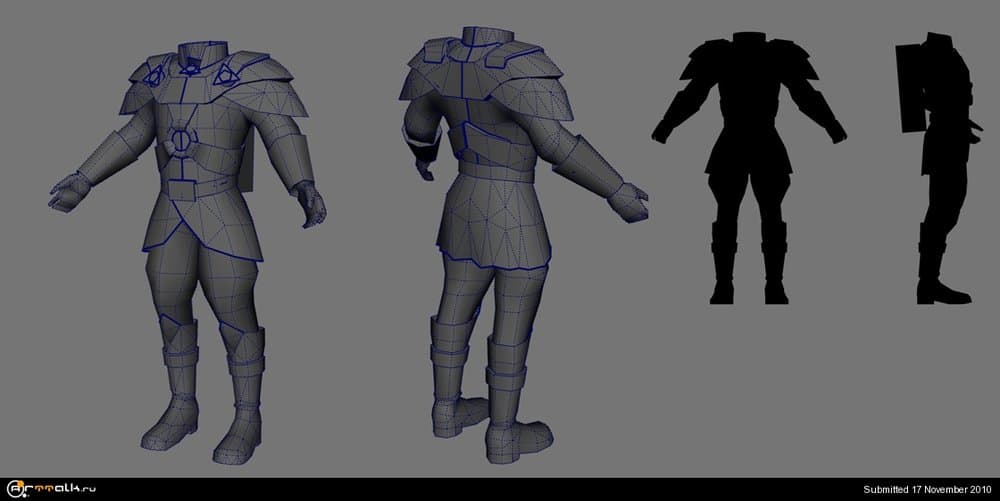Click the Arttalk.ru logo in footer
Screen dimensions: 1000x501
[x=51, y=489]
